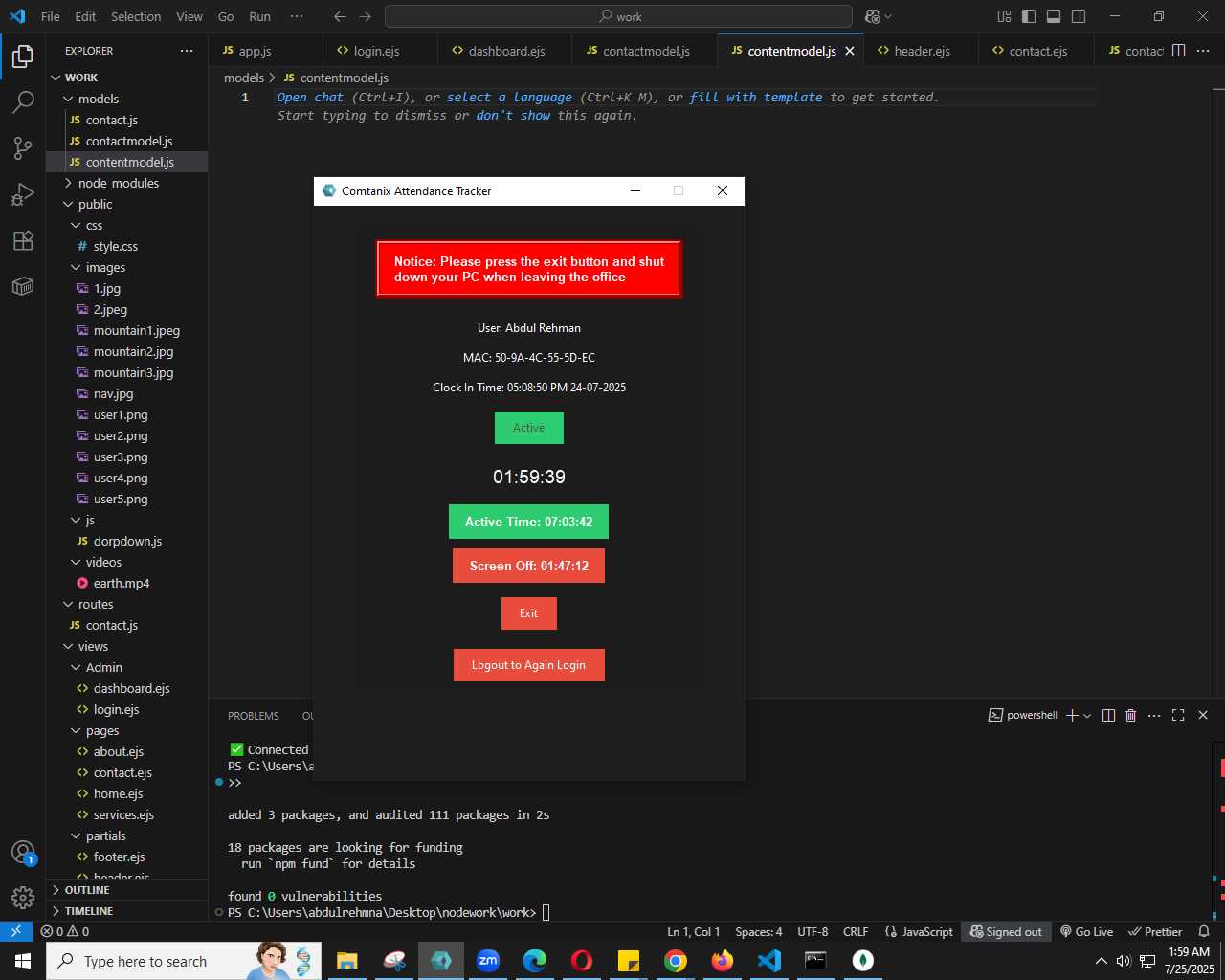Open the Manage gear icon

click(x=23, y=898)
